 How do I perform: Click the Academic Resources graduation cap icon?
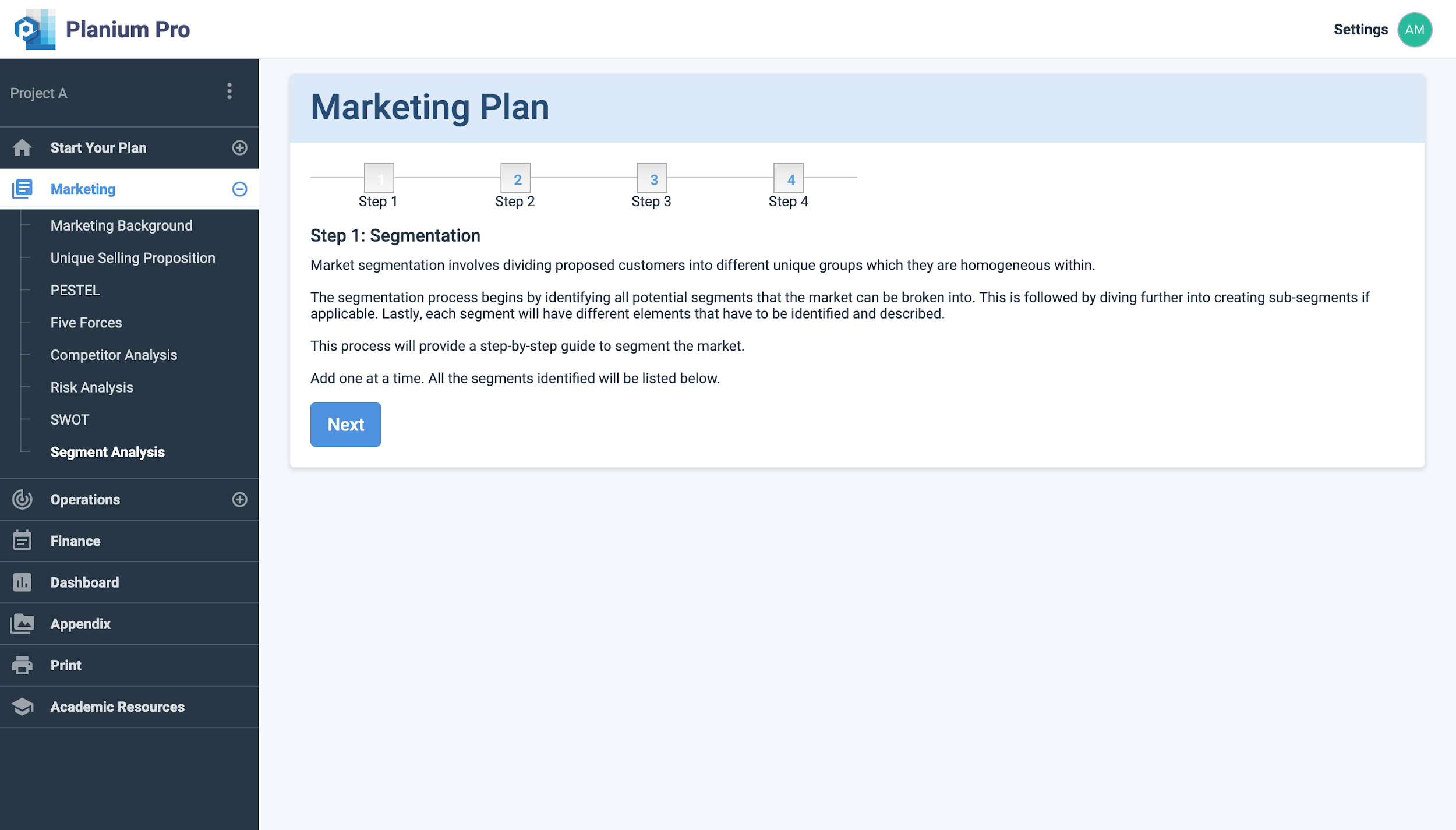(x=22, y=706)
